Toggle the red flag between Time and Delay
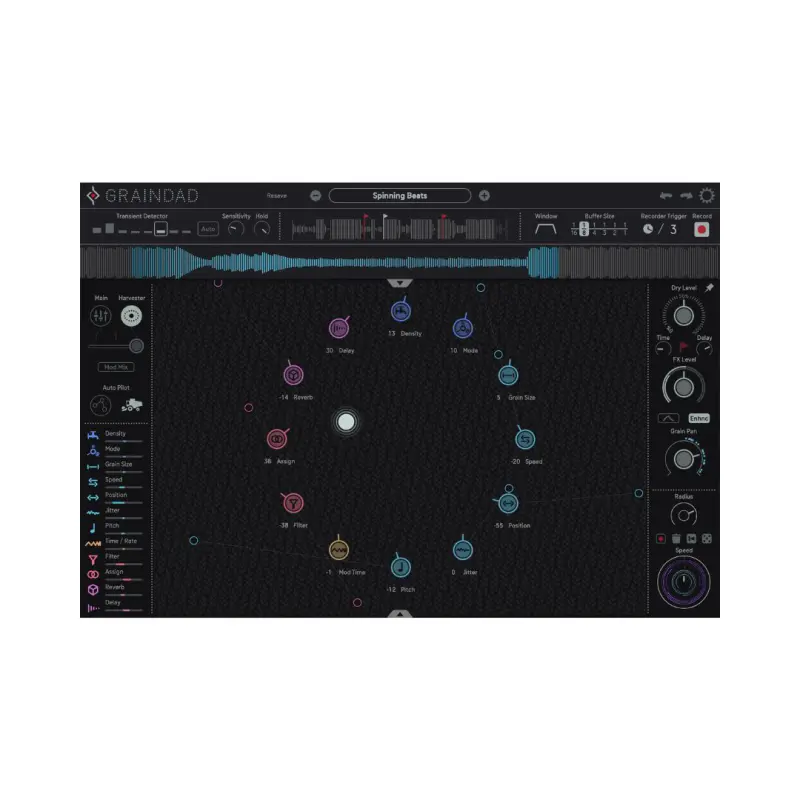The image size is (800, 800). pyautogui.click(x=684, y=347)
